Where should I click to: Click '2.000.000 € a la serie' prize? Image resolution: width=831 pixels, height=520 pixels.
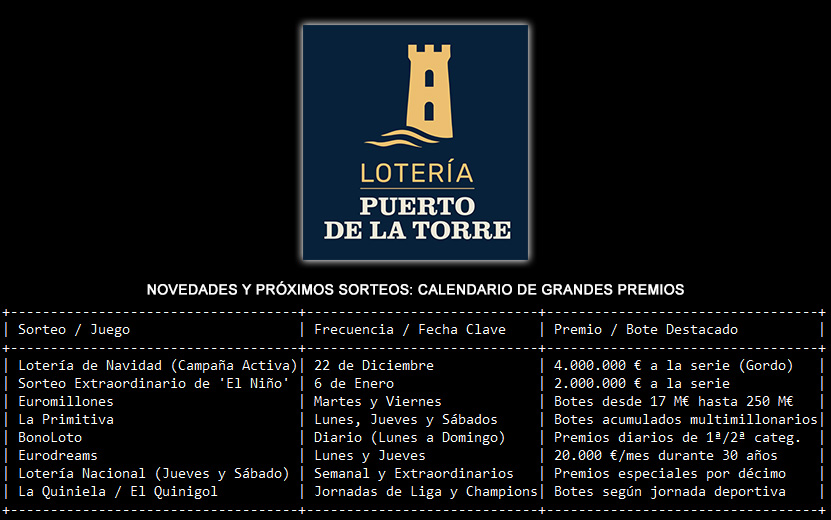click(642, 384)
